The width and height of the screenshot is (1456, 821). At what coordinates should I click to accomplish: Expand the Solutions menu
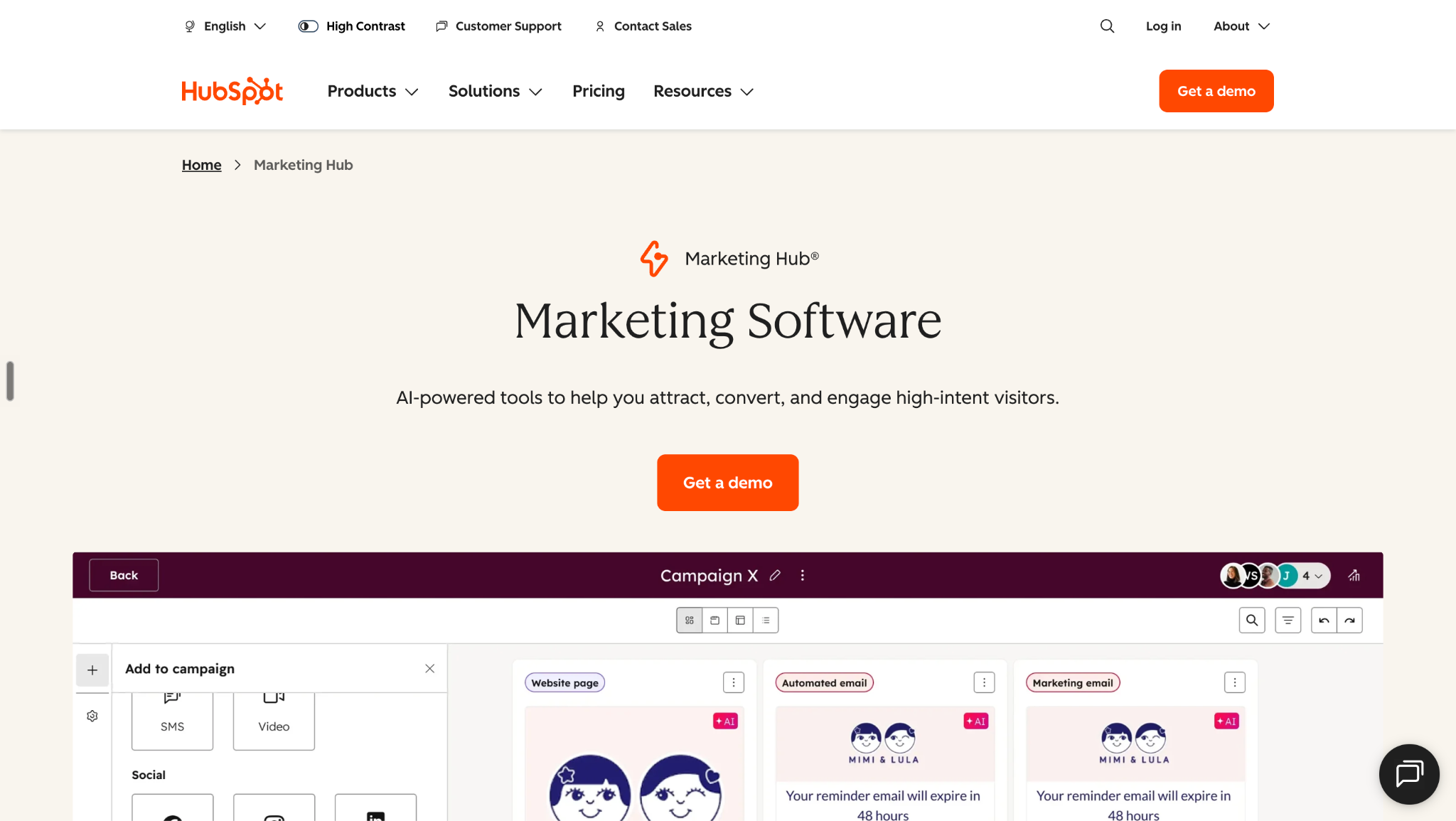click(x=496, y=91)
